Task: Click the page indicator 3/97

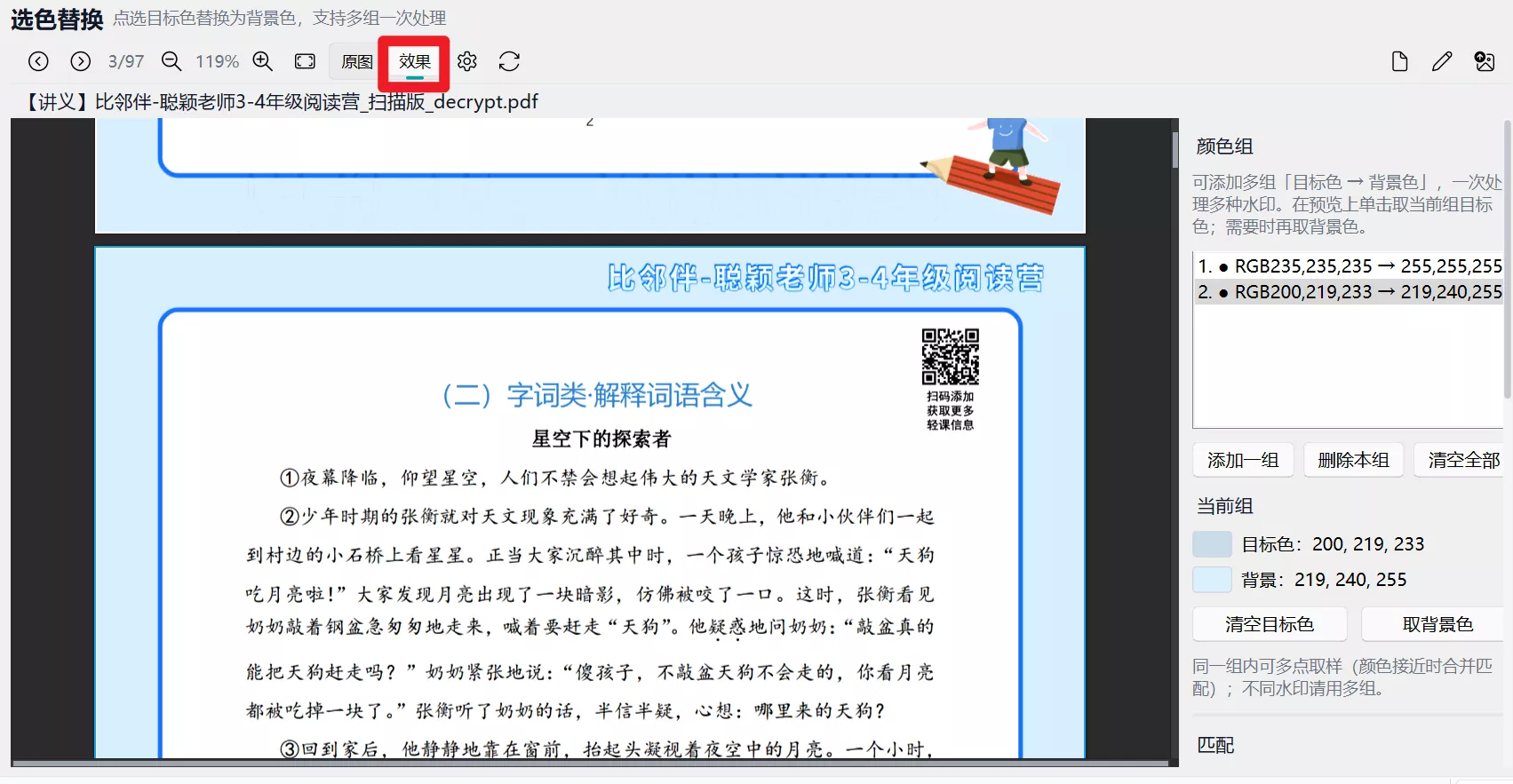Action: [126, 61]
